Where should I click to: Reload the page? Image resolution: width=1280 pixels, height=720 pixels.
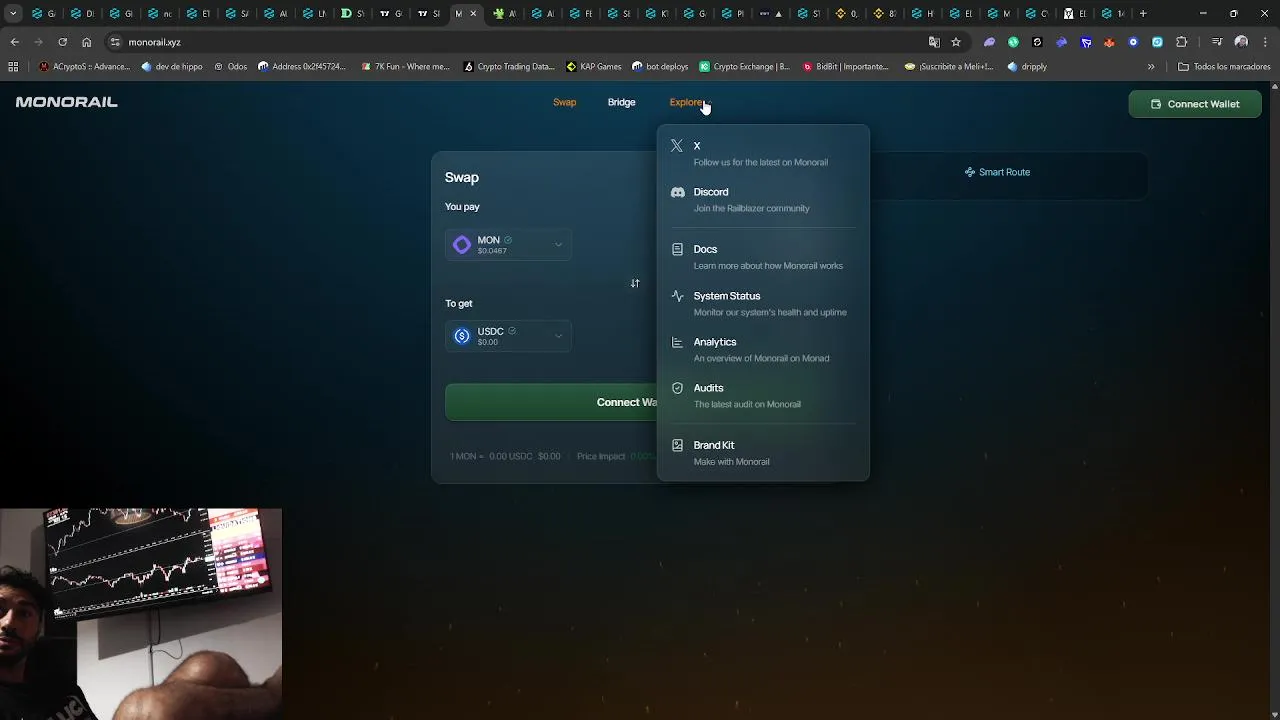62,42
